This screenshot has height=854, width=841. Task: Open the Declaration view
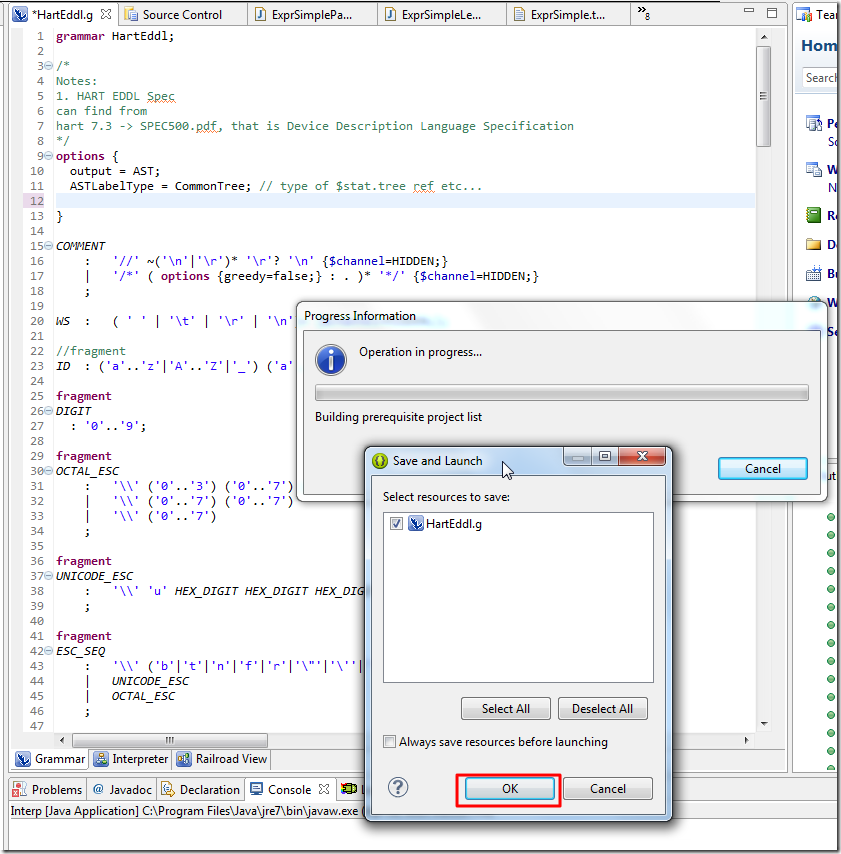click(201, 789)
